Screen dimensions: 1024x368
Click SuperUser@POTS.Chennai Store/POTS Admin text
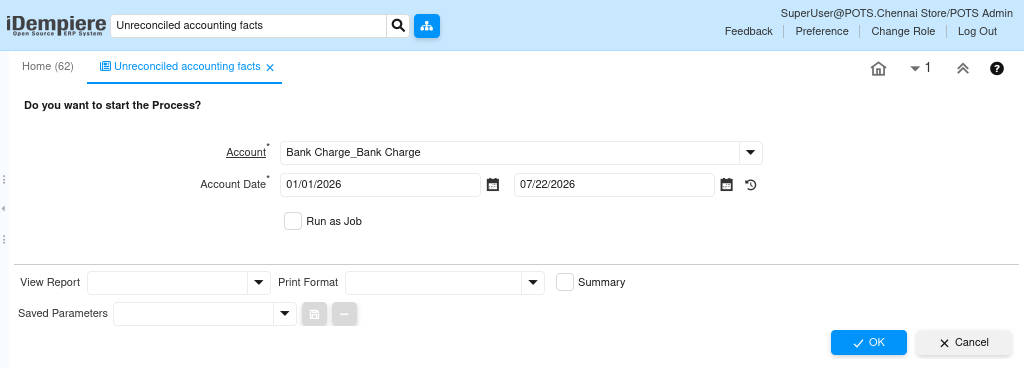pyautogui.click(x=897, y=13)
